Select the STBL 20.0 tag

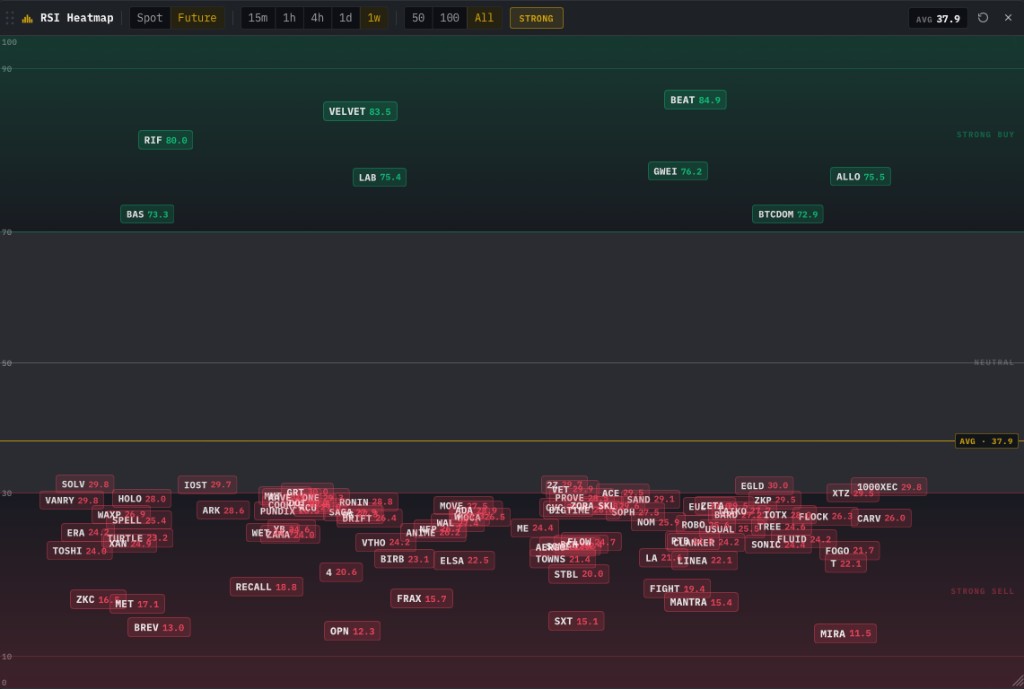tap(578, 574)
